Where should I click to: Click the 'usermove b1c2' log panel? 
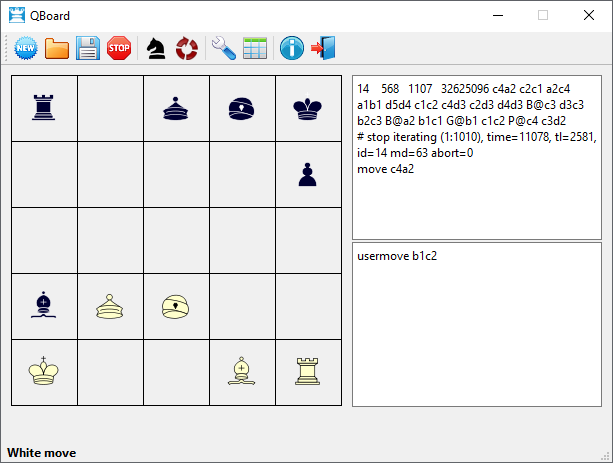coord(477,325)
